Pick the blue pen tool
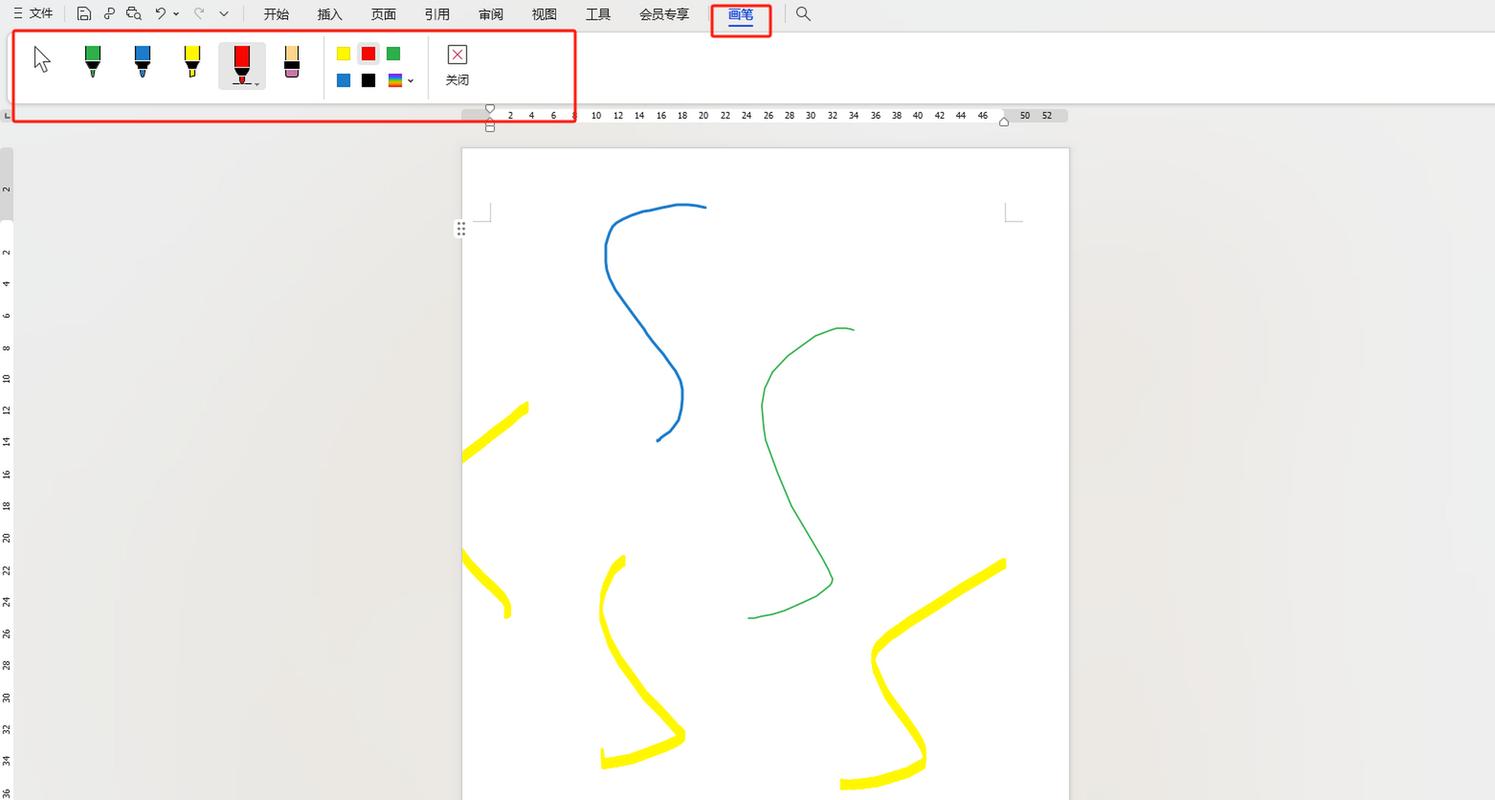Screen dimensions: 1495x800 pyautogui.click(x=142, y=61)
